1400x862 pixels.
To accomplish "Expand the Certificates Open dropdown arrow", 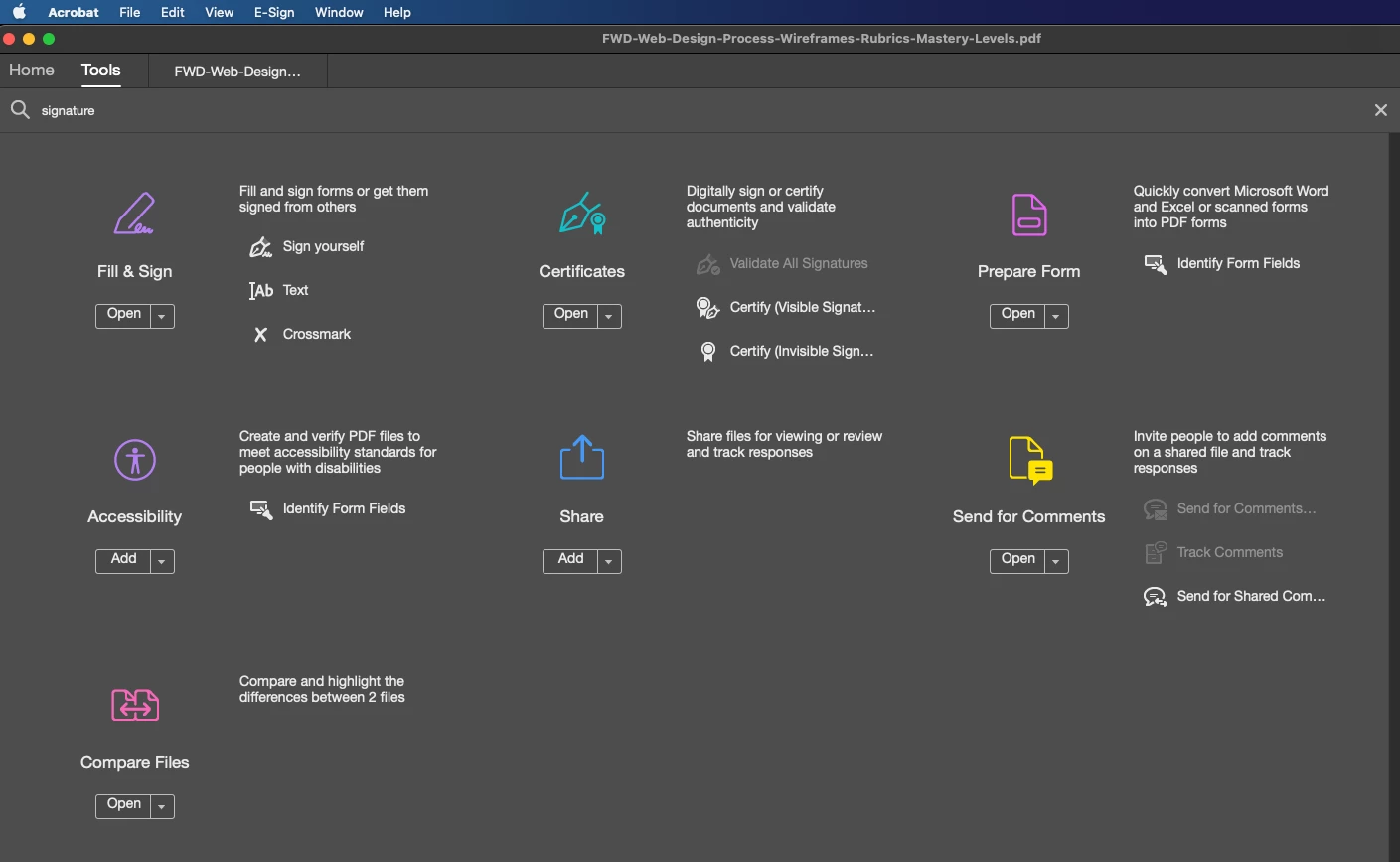I will 609,316.
